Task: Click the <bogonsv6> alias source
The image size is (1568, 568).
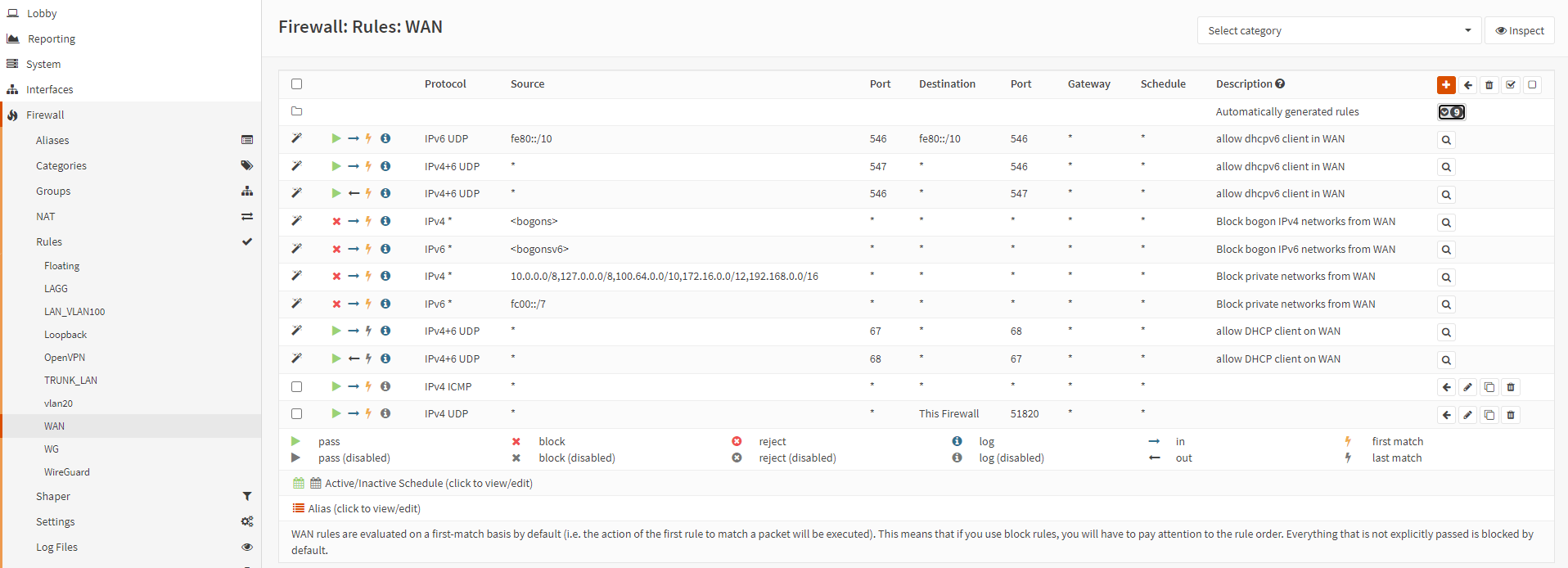Action: point(539,249)
